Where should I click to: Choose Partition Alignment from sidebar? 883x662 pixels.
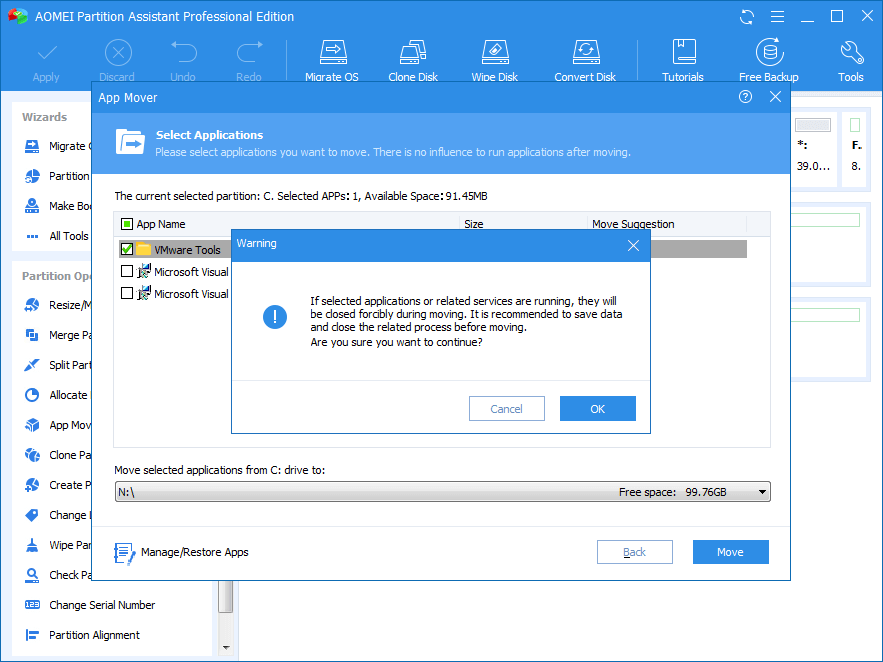click(x=94, y=635)
